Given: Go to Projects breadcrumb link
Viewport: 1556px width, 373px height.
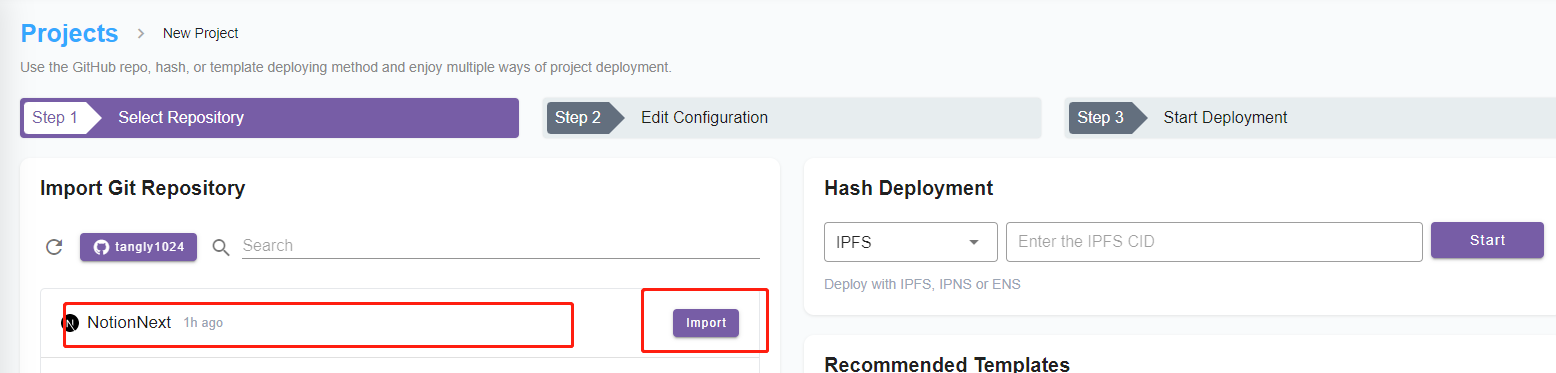Looking at the screenshot, I should (x=69, y=33).
